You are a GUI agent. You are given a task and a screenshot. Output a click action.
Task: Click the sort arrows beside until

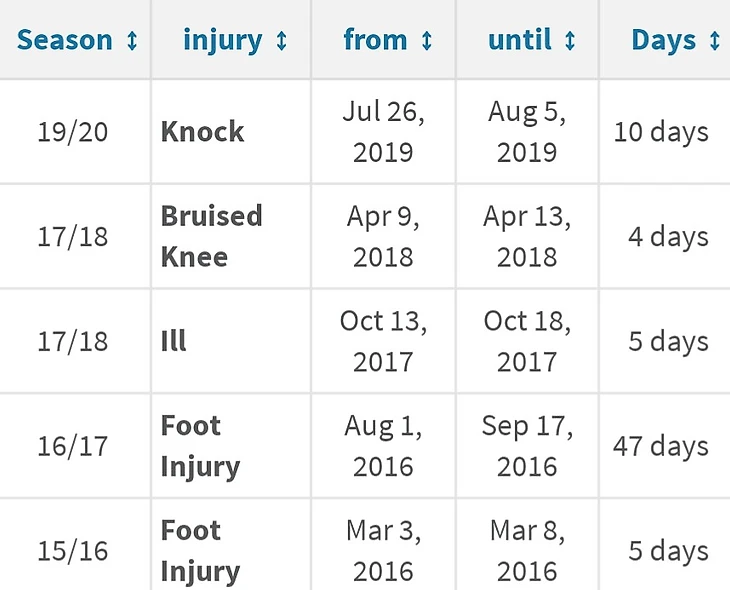coord(570,41)
